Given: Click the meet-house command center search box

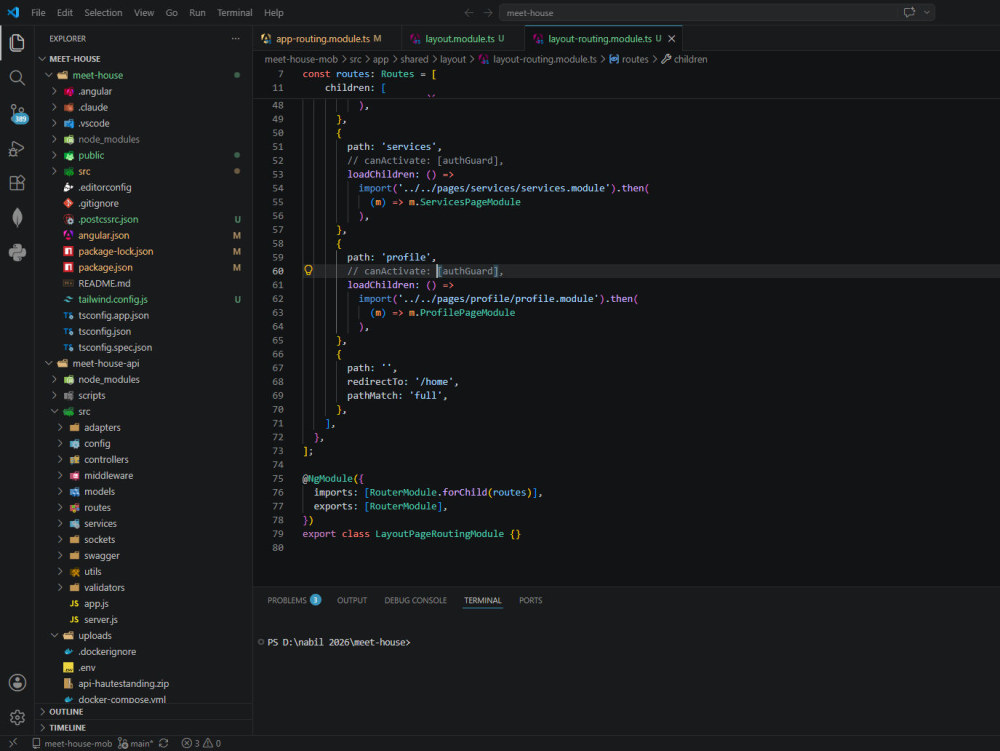Looking at the screenshot, I should (698, 13).
